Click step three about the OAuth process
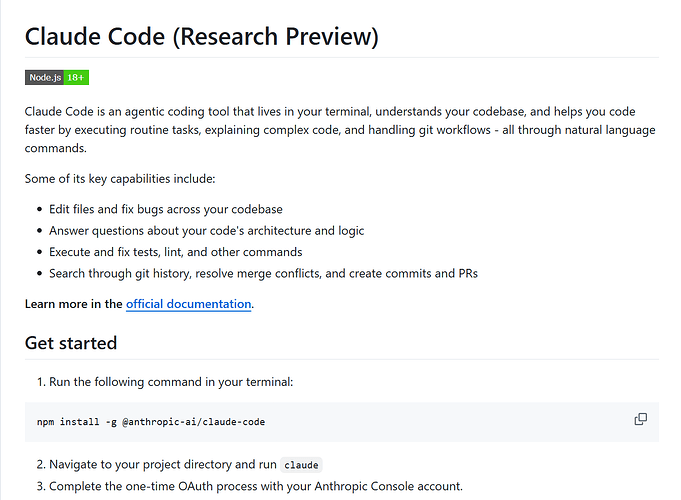Viewport: 681px width, 500px height. point(256,486)
